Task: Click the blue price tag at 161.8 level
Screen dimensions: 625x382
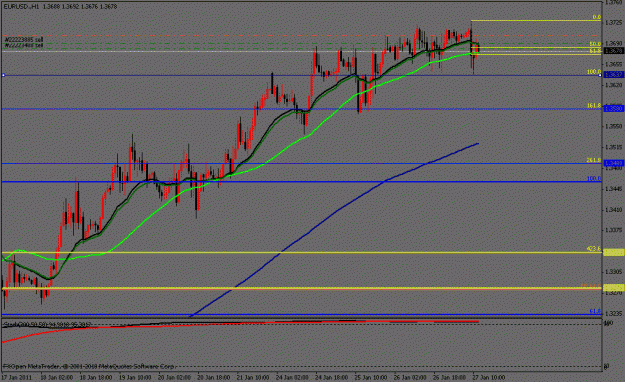Action: click(614, 108)
